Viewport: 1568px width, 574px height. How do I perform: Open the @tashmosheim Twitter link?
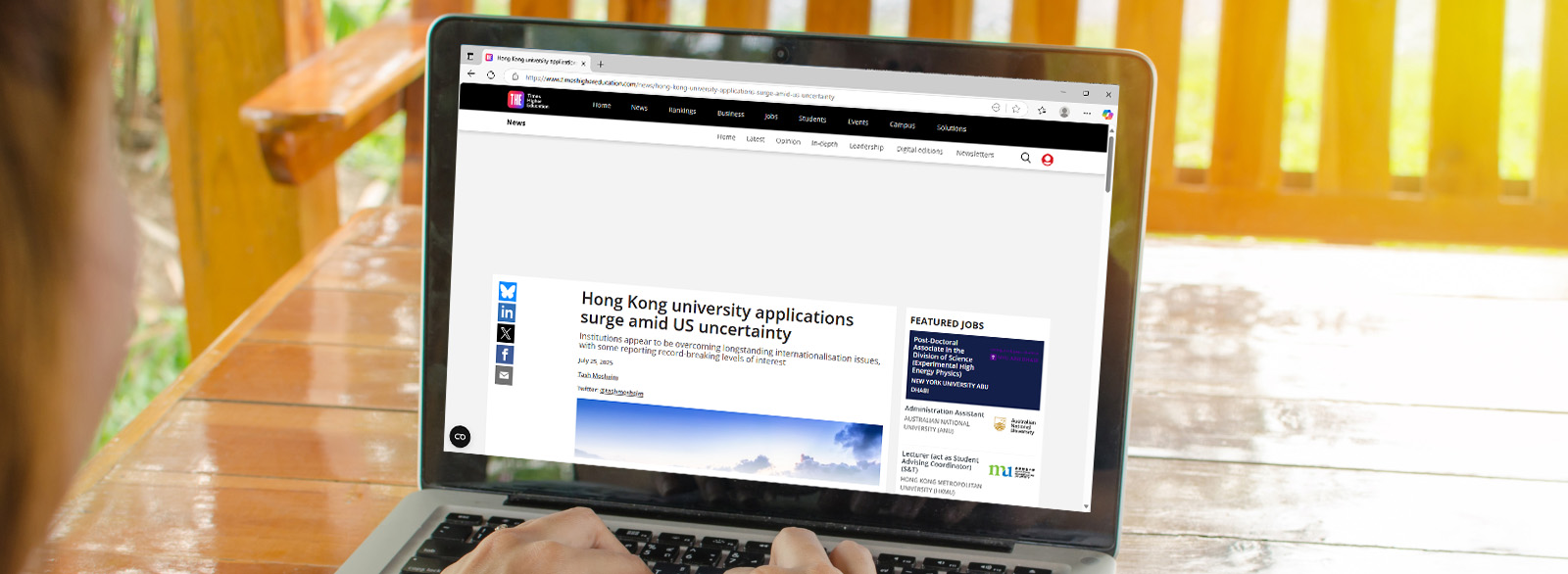click(621, 392)
